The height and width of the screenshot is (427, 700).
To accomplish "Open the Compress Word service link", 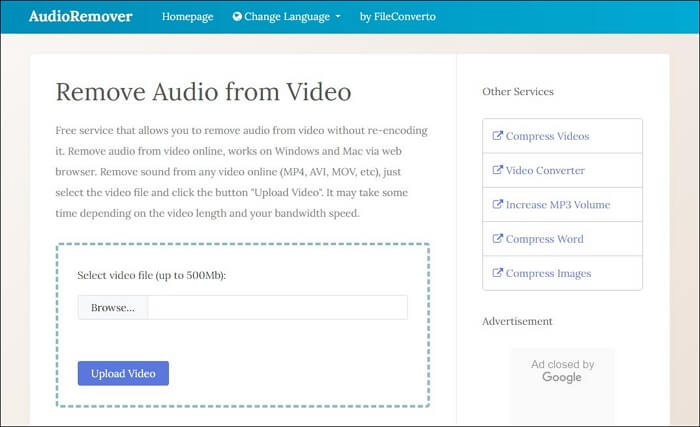I will (545, 239).
